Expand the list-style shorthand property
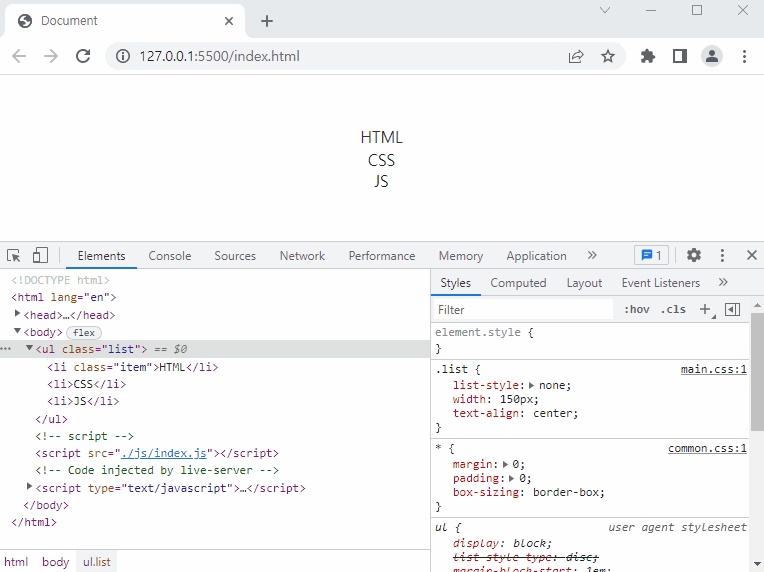Image resolution: width=764 pixels, height=572 pixels. 532,385
